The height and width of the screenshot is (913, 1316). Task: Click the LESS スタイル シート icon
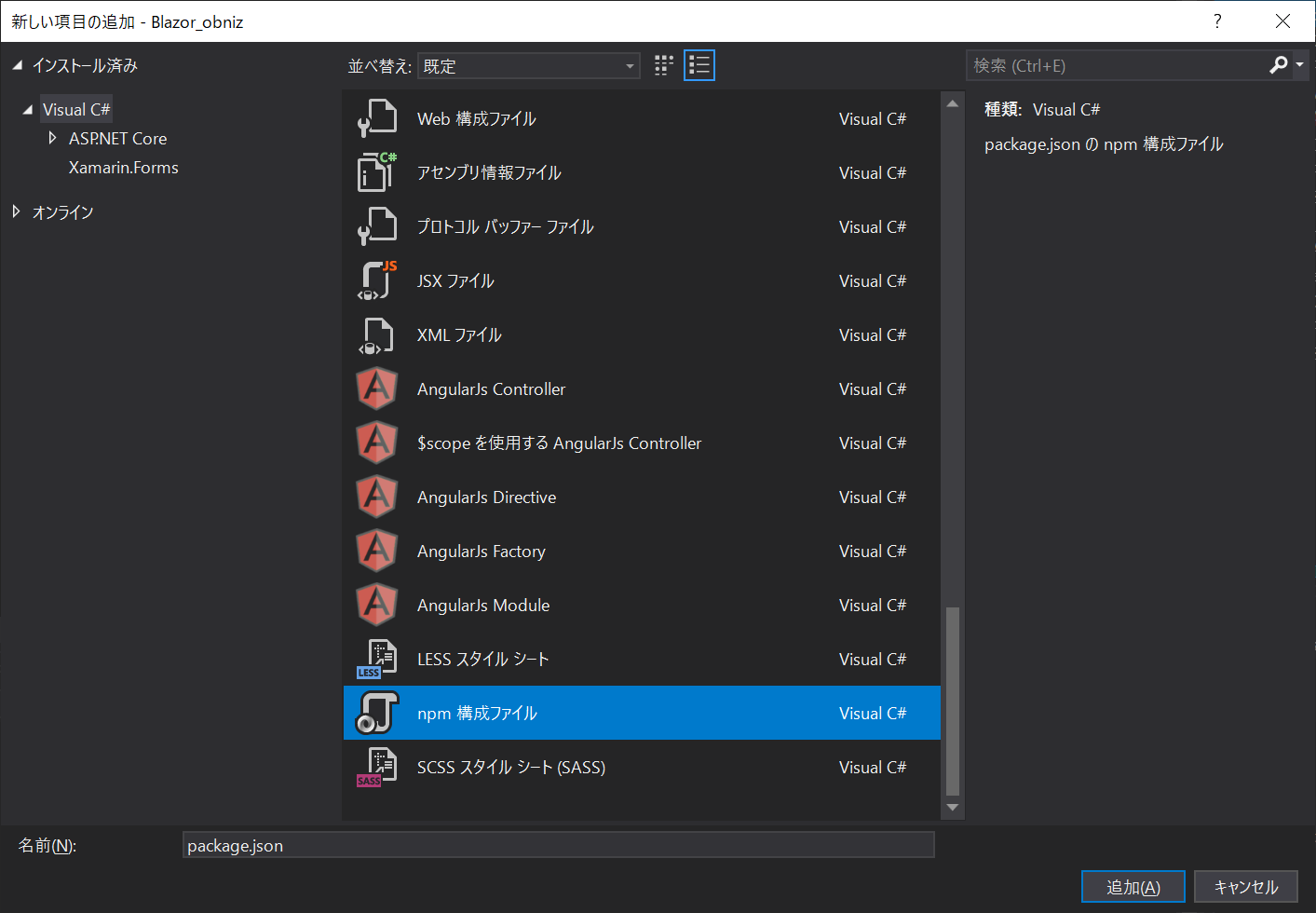377,659
